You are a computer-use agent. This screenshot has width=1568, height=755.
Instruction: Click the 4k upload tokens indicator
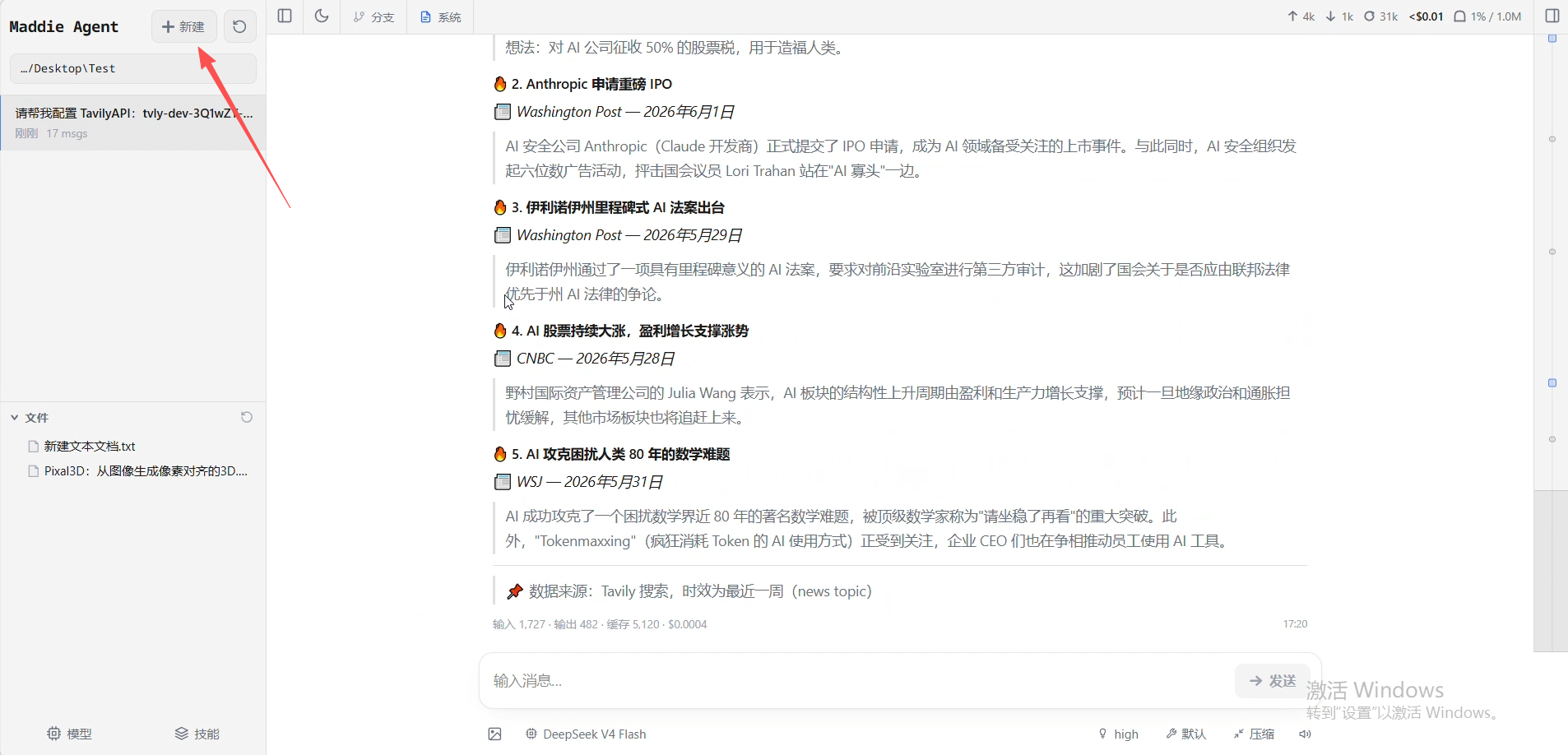pyautogui.click(x=1301, y=16)
